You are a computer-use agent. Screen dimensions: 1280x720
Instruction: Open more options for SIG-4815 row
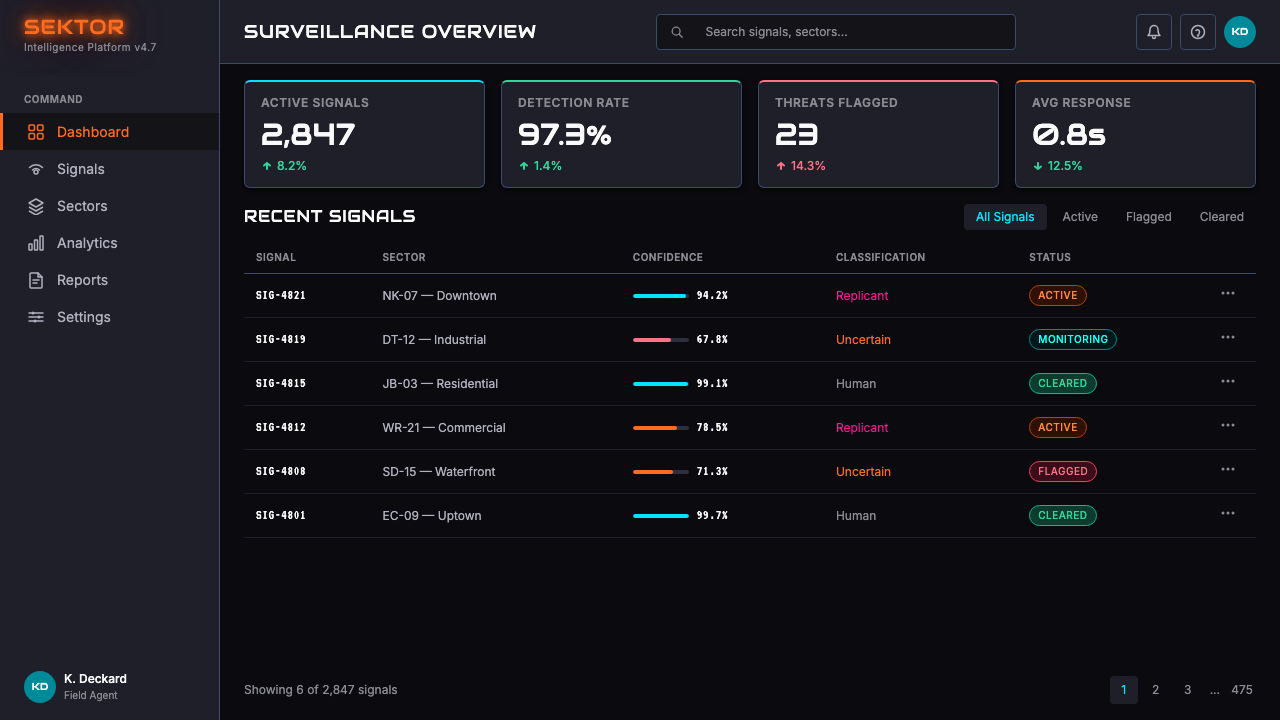coord(1228,382)
